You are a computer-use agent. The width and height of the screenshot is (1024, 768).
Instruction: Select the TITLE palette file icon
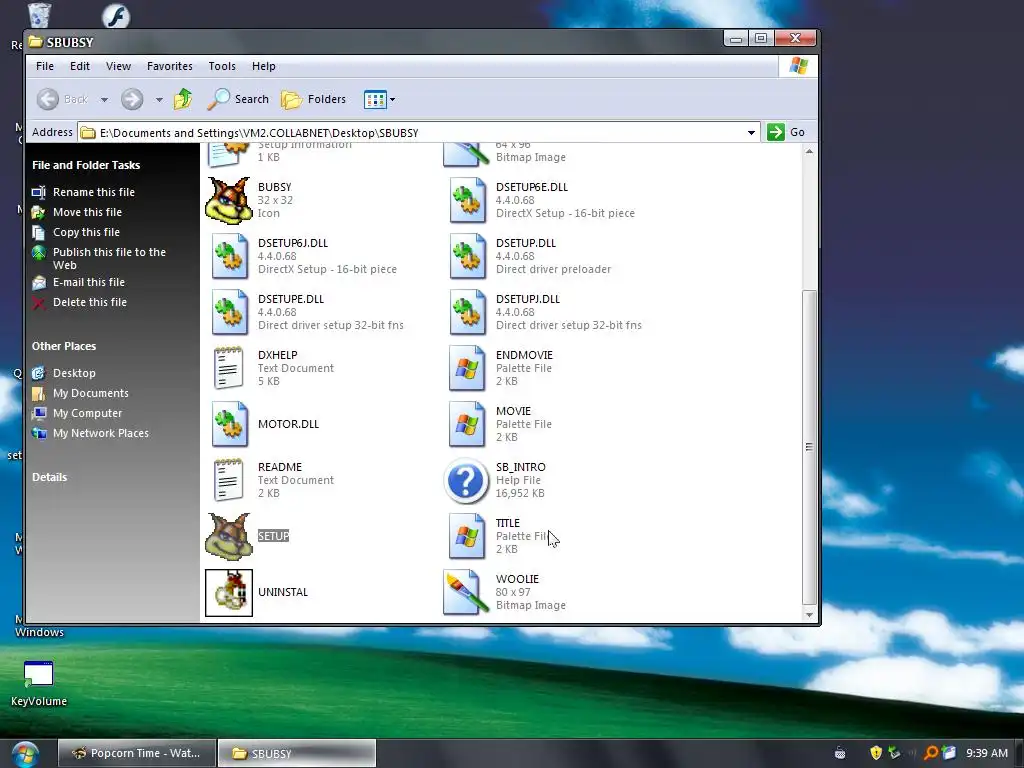pyautogui.click(x=467, y=536)
